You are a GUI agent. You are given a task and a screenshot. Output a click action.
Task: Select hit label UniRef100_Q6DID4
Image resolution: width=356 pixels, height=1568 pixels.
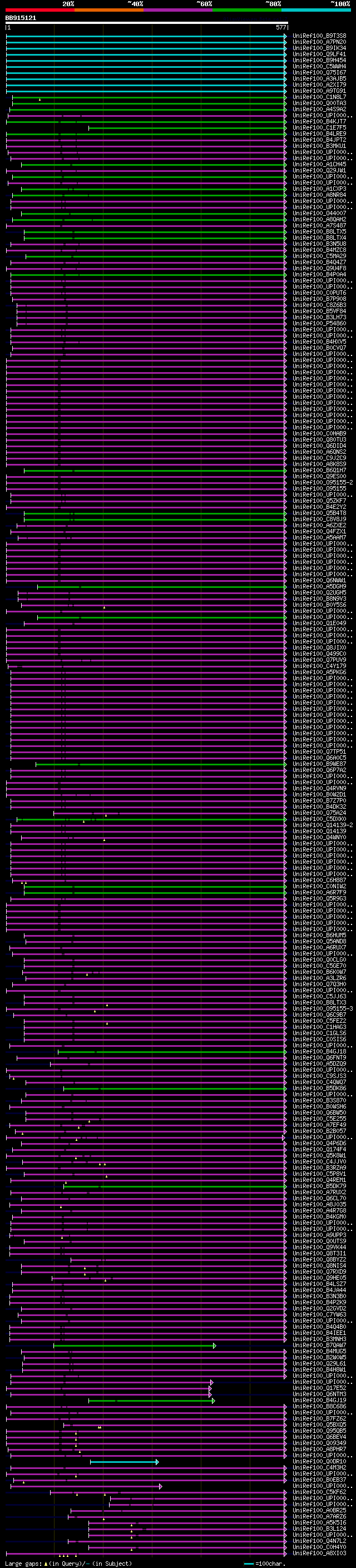(319, 446)
